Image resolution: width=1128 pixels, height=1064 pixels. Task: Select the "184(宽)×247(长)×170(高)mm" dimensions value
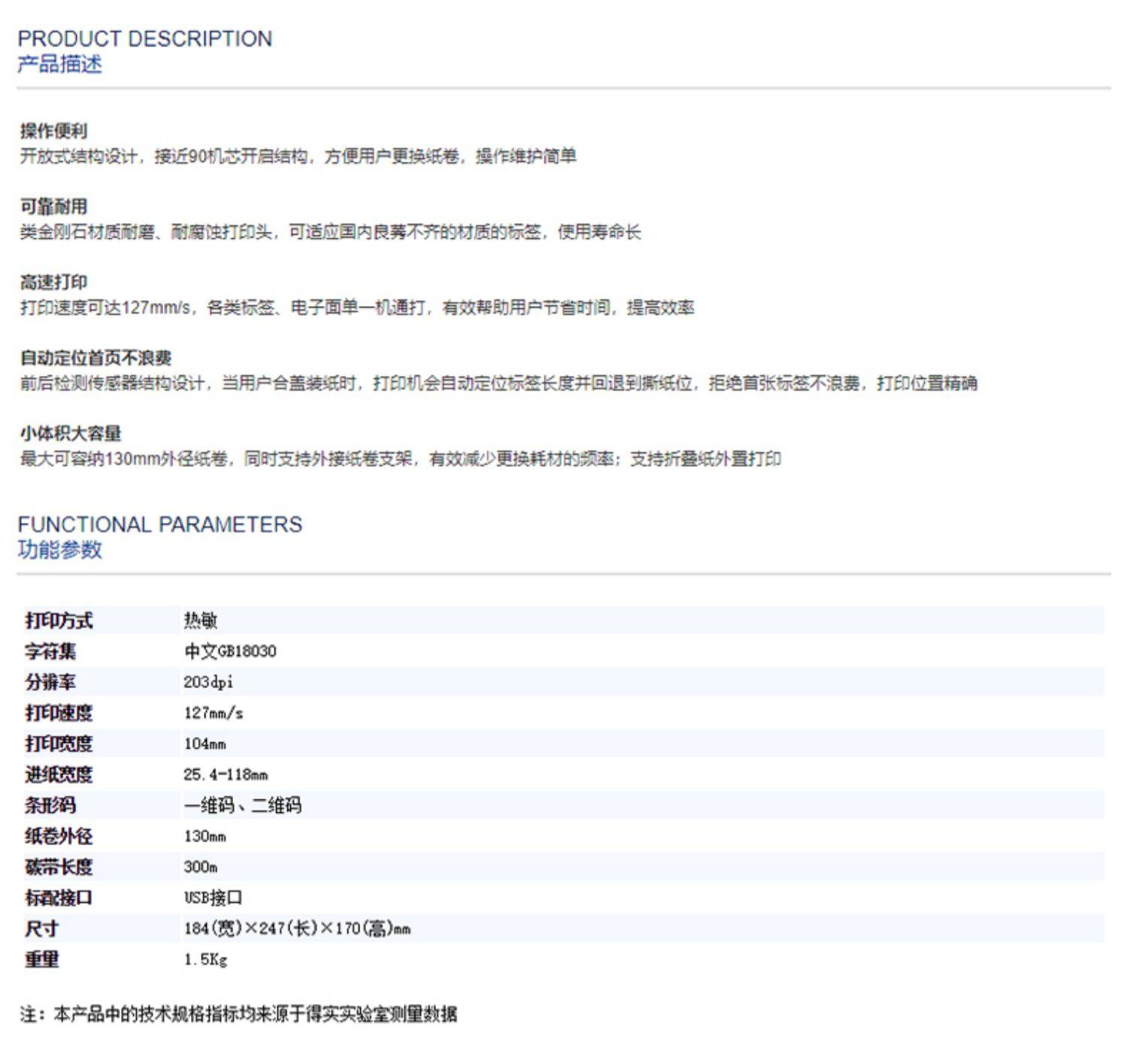point(297,929)
